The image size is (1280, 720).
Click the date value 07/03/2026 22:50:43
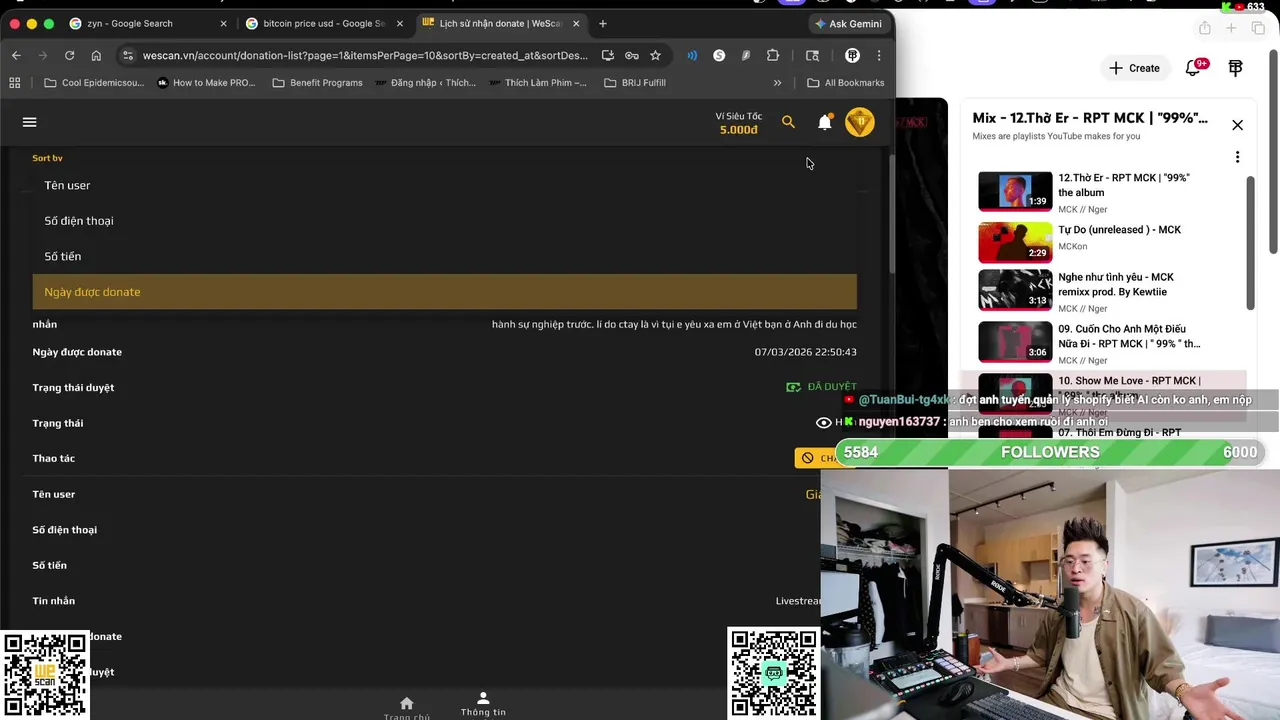[x=805, y=352]
